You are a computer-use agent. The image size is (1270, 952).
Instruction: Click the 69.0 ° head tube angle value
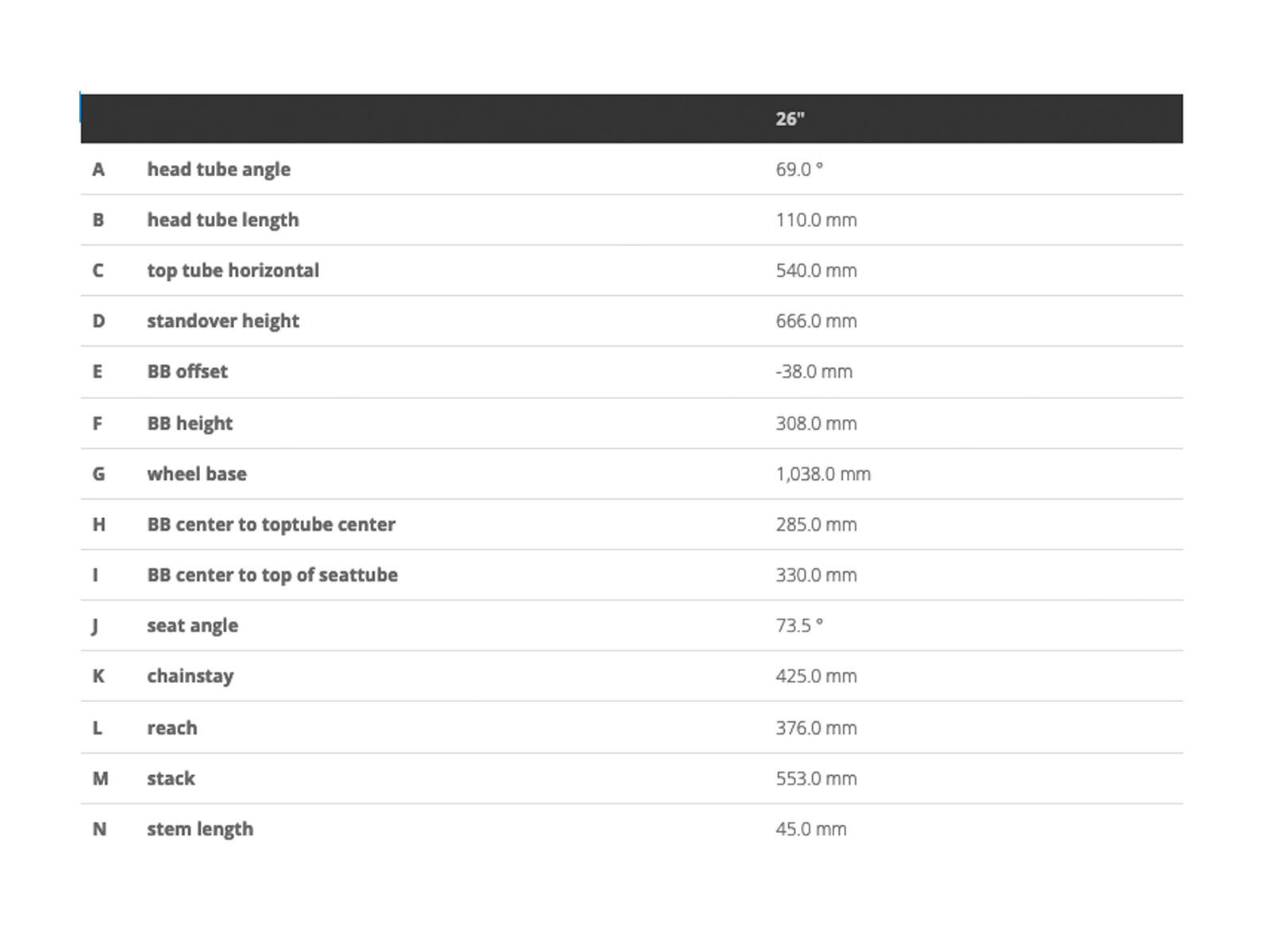[x=799, y=170]
